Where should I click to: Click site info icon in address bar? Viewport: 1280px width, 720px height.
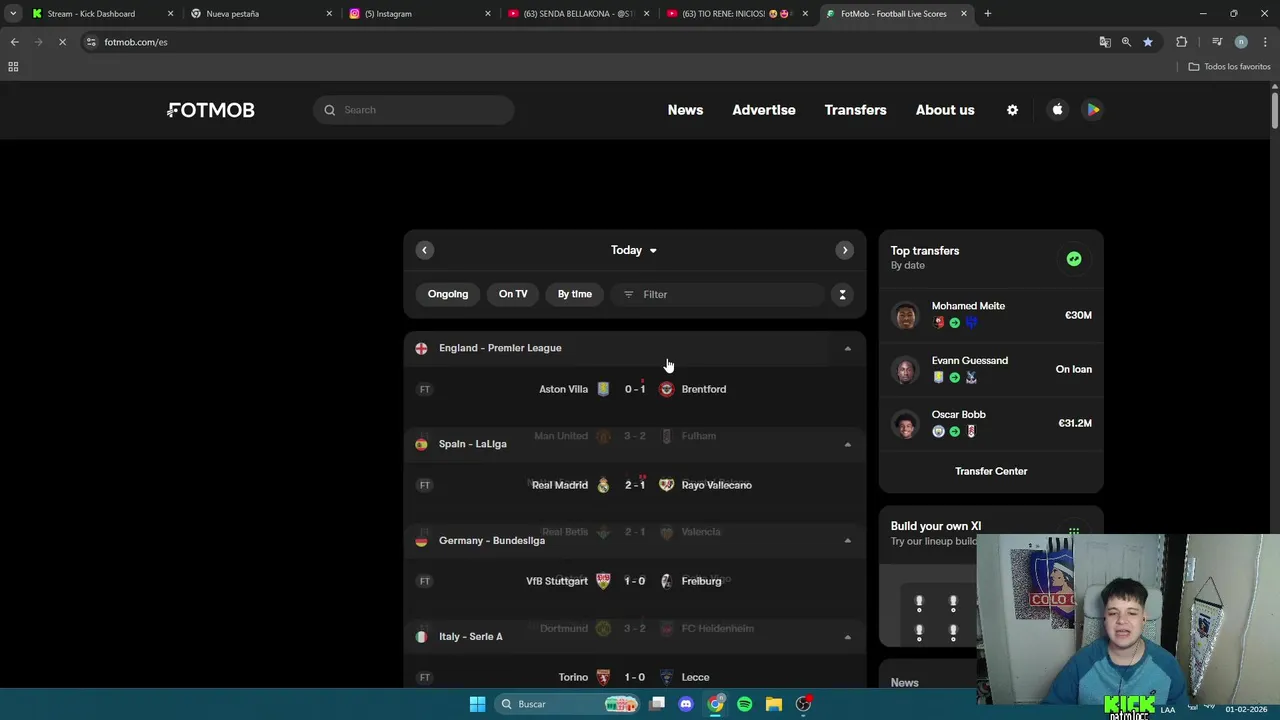(x=91, y=42)
